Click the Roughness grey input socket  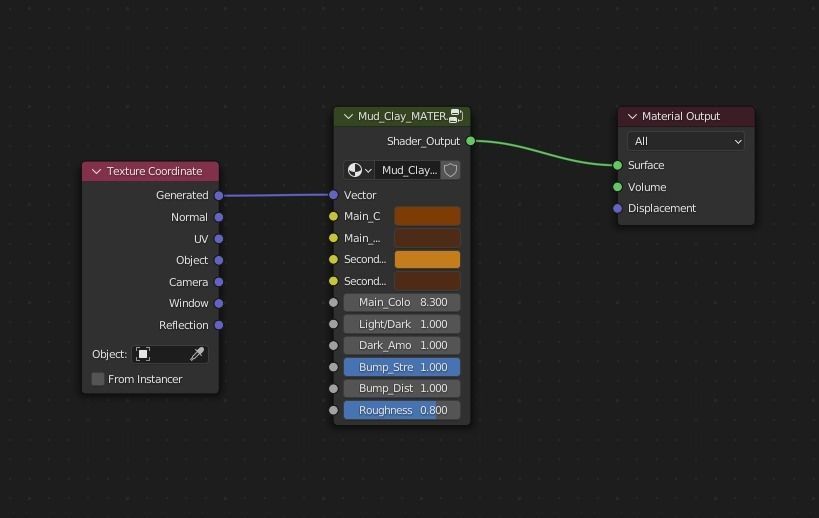333,410
